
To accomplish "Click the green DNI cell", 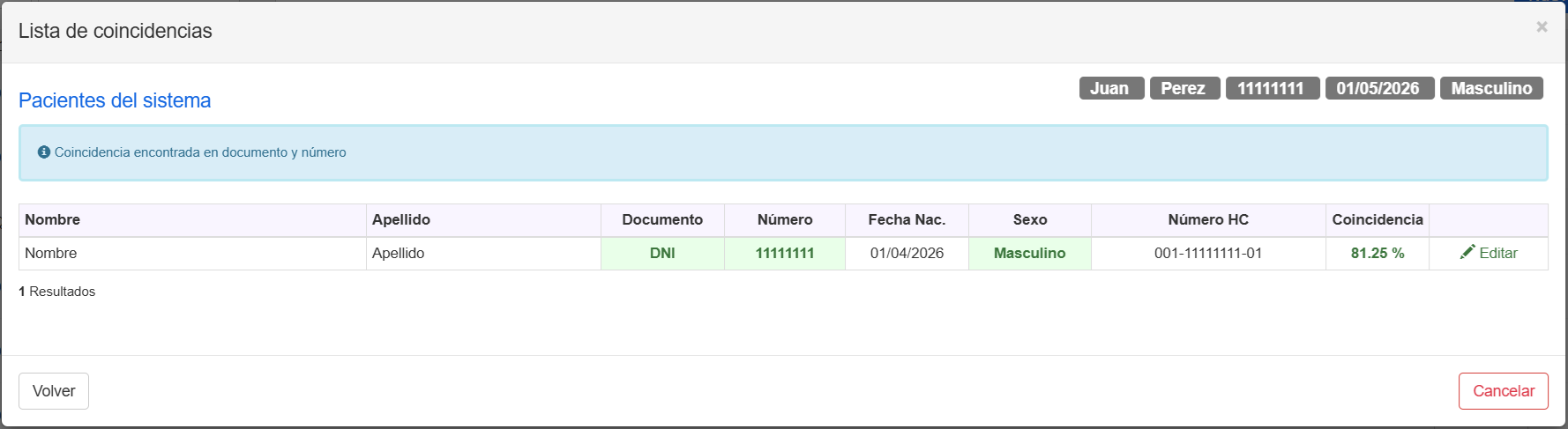I will pos(662,254).
